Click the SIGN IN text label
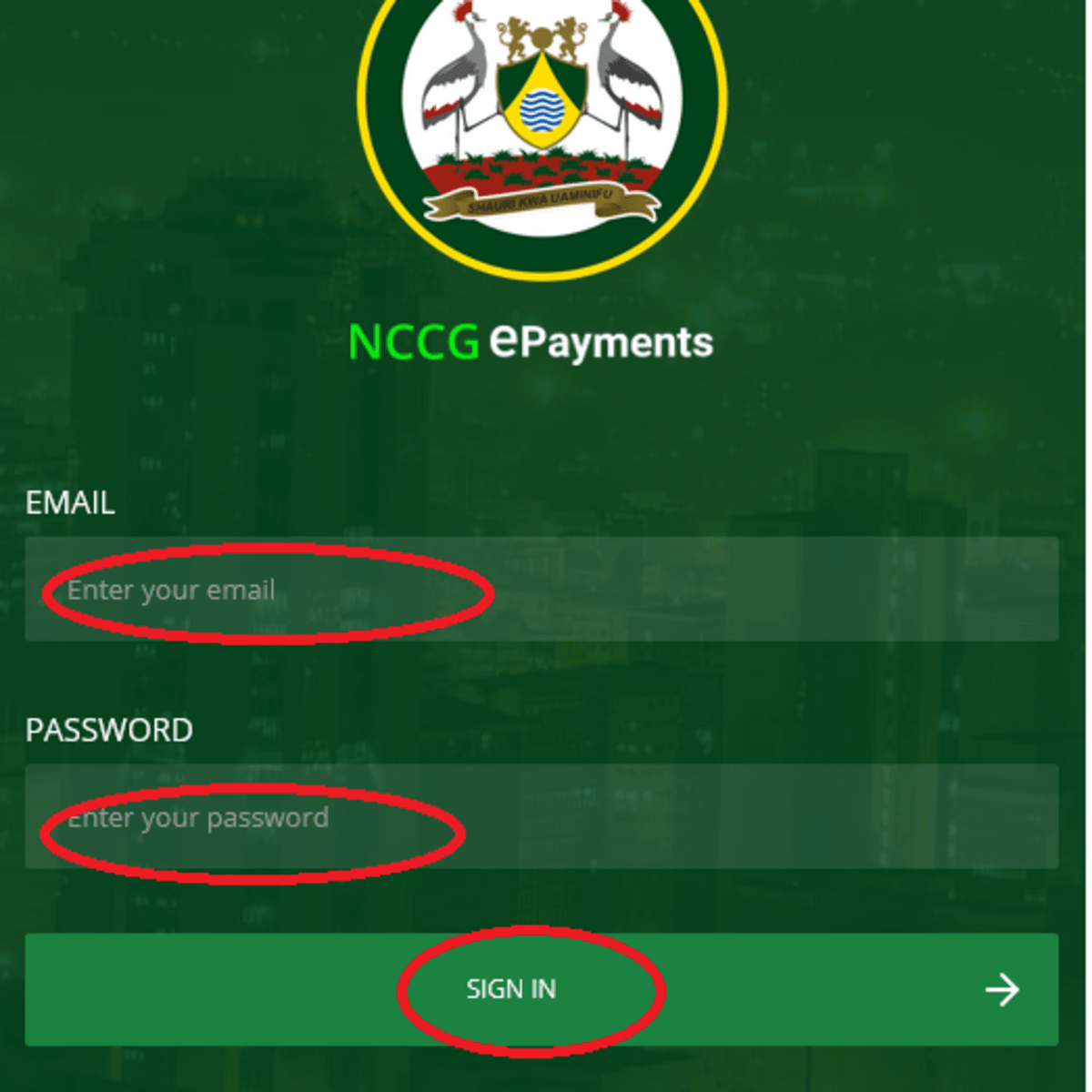Screen dimensions: 1092x1092 (511, 989)
